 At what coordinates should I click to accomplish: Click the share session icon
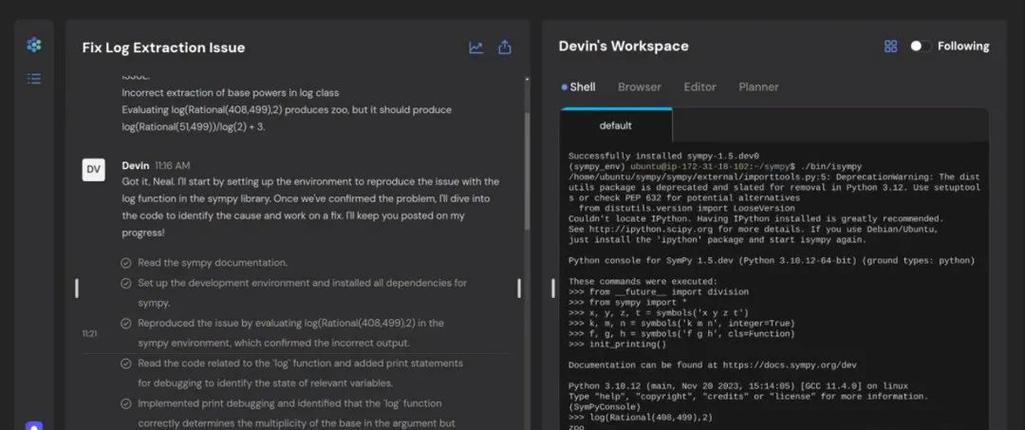pos(505,48)
